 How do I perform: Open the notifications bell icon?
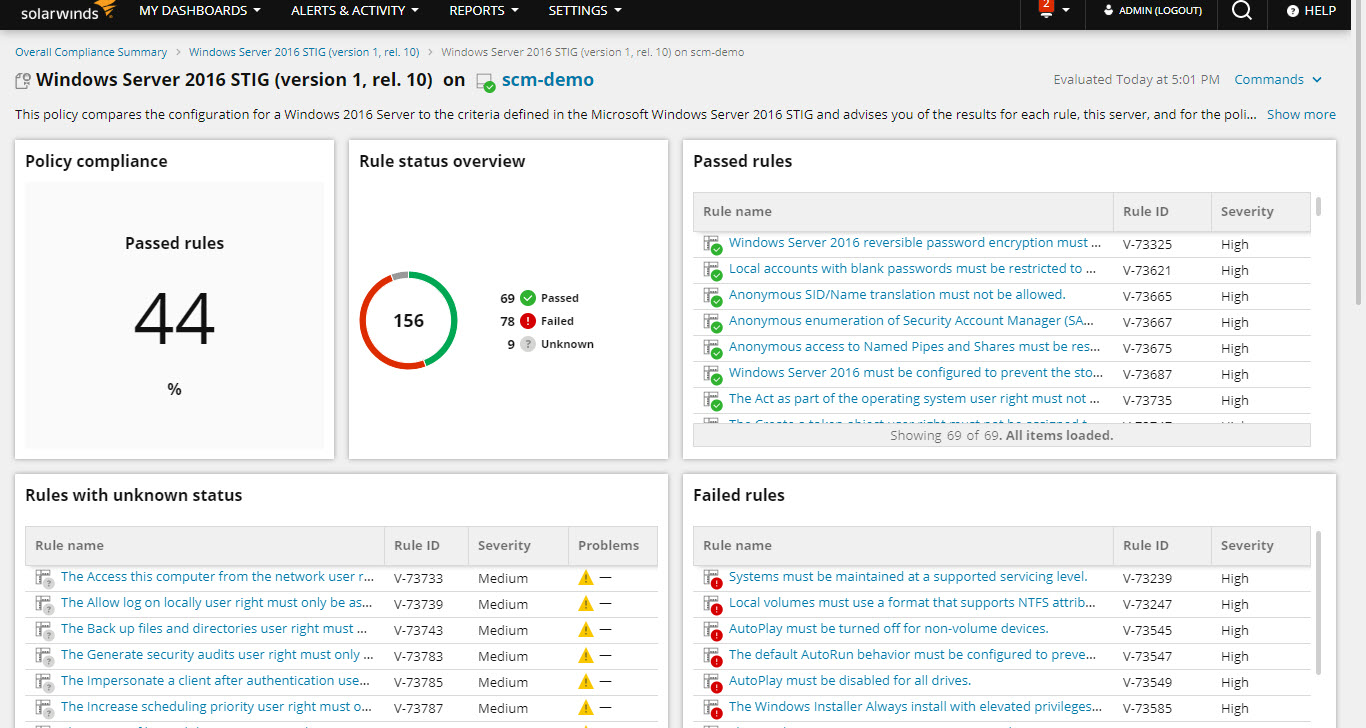tap(1046, 10)
